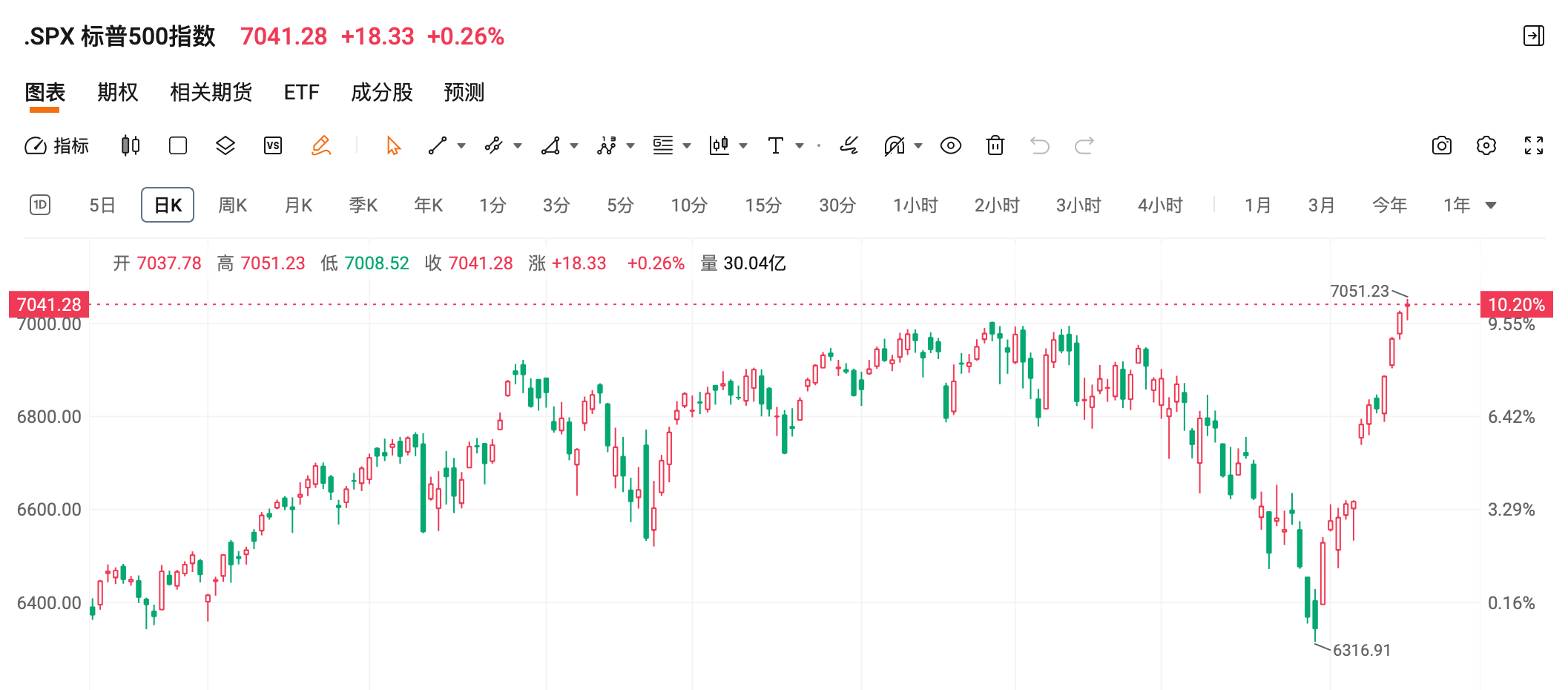Select the candlestick chart type icon
Viewport: 1568px width, 690px height.
131,145
